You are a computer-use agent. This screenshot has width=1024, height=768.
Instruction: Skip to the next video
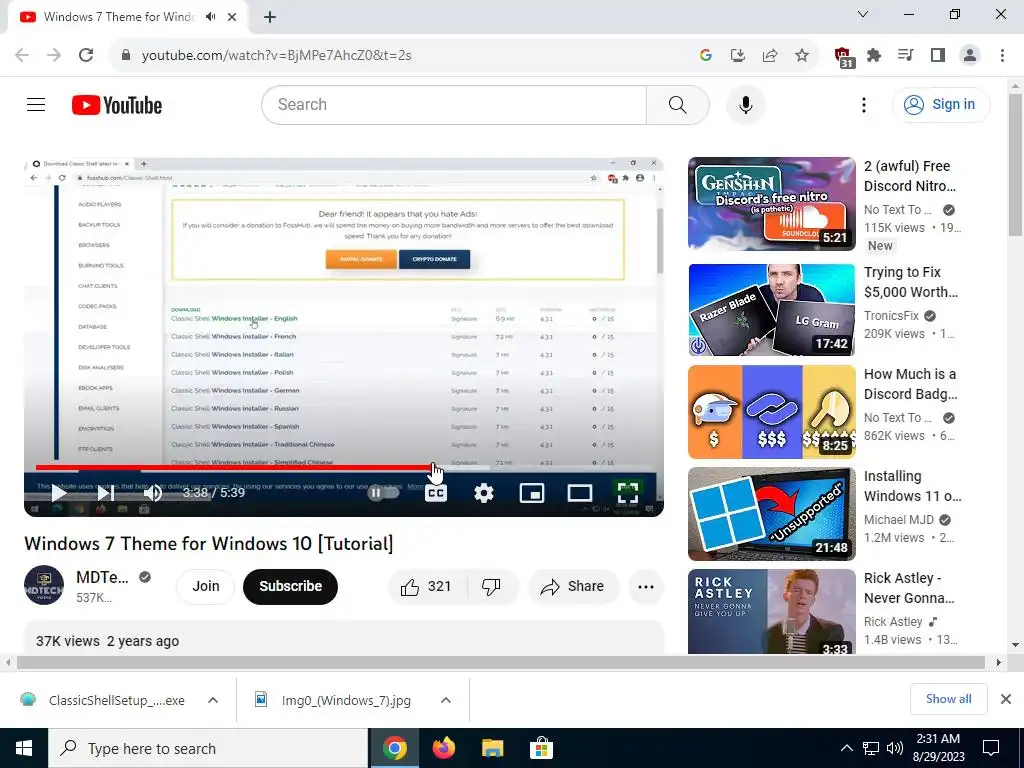coord(106,493)
